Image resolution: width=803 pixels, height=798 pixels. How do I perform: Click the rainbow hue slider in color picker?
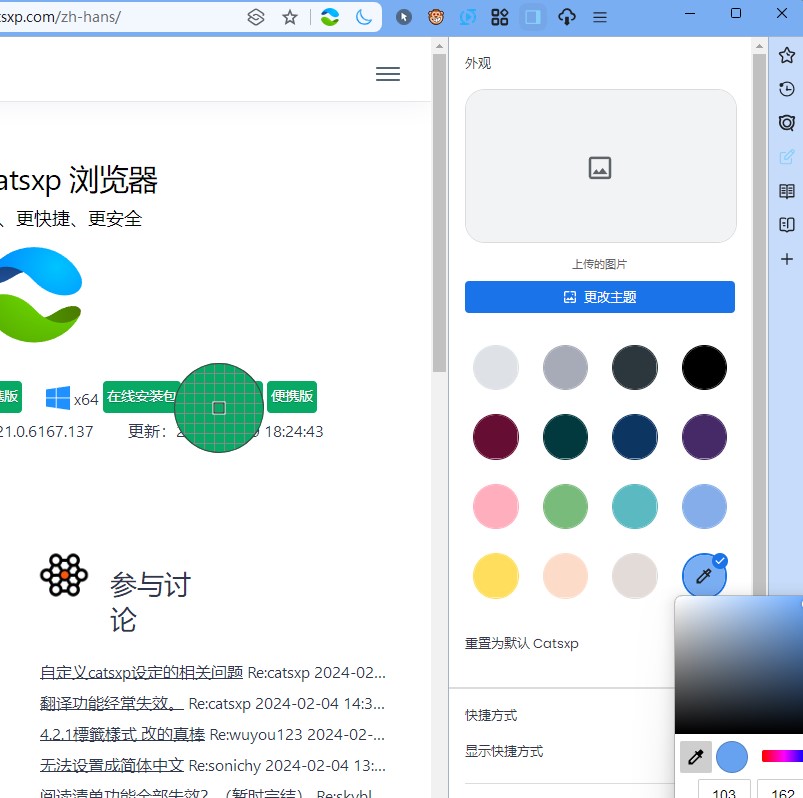pos(782,756)
